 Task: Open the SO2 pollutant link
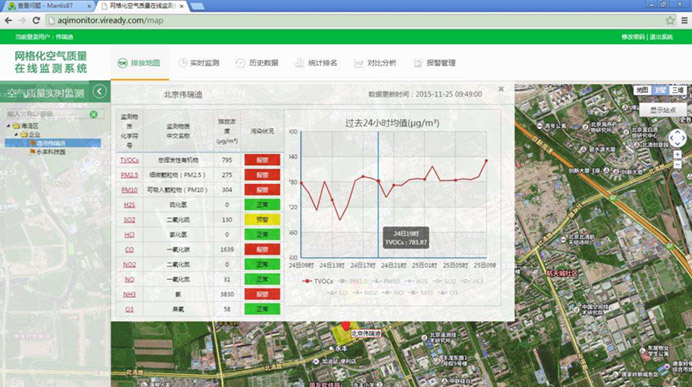point(129,220)
